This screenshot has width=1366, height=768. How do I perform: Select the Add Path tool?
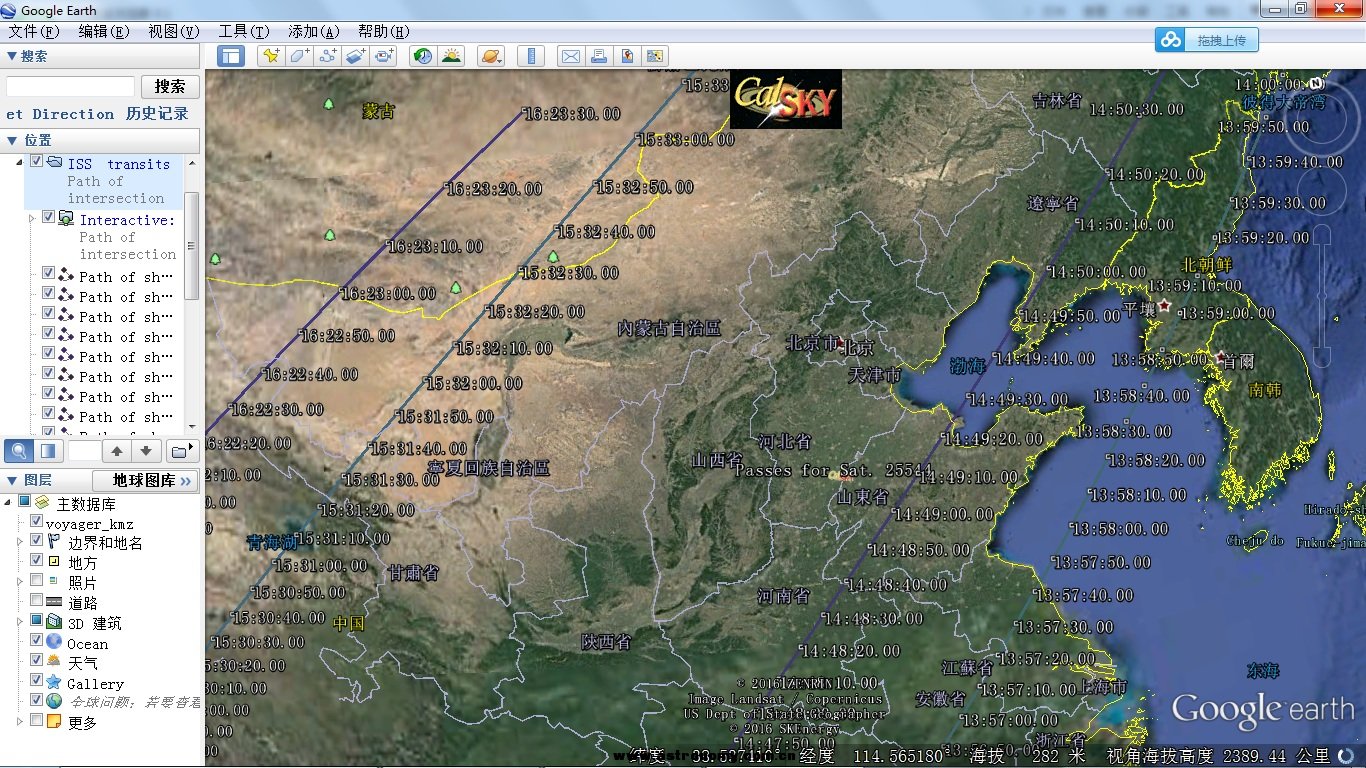pos(327,56)
